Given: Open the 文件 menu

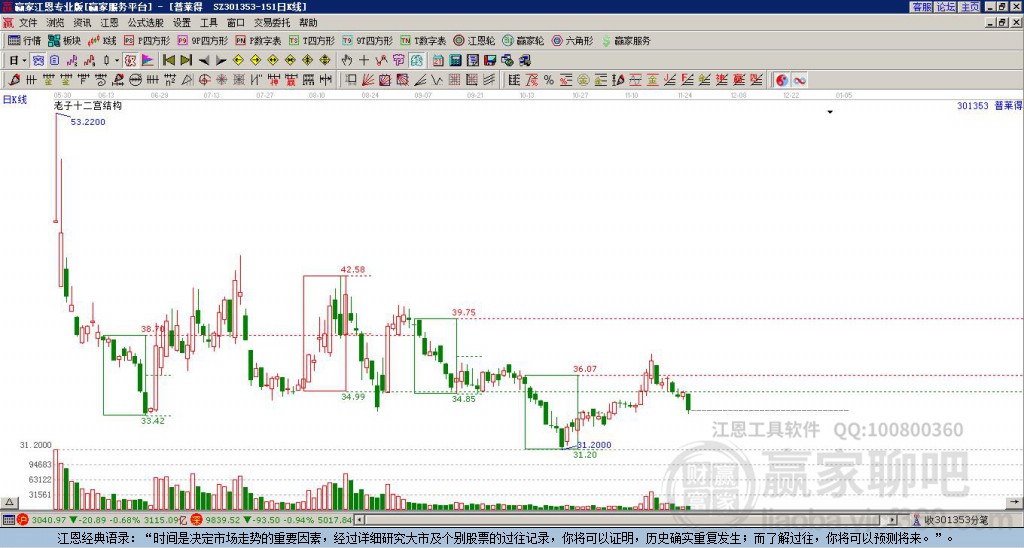Looking at the screenshot, I should [28, 23].
